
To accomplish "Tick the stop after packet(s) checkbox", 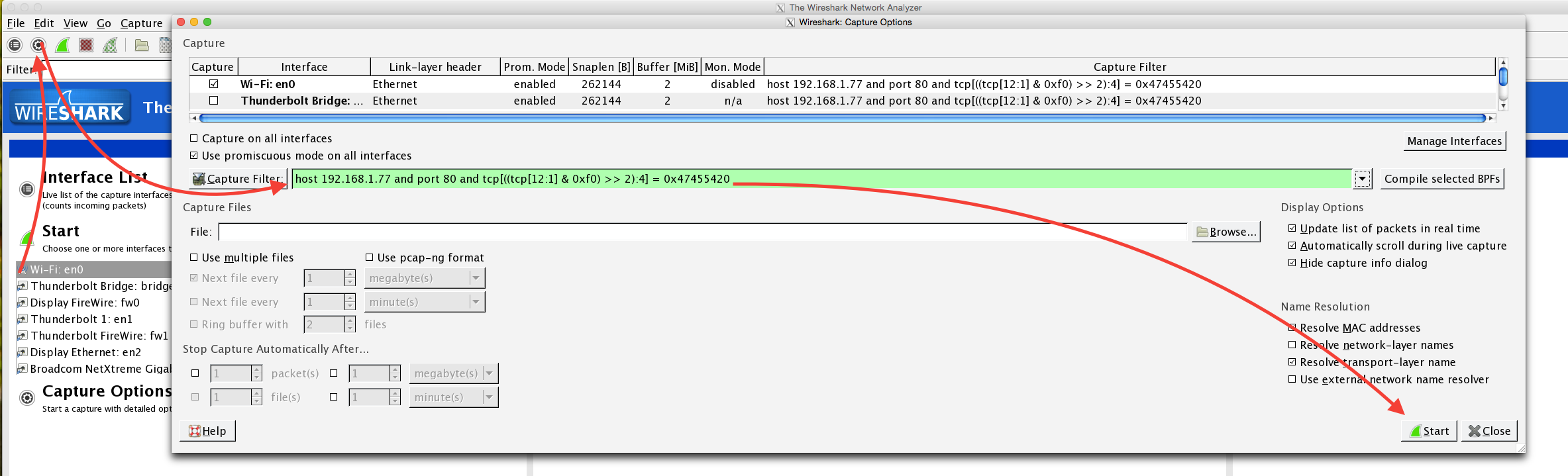I will pyautogui.click(x=195, y=373).
